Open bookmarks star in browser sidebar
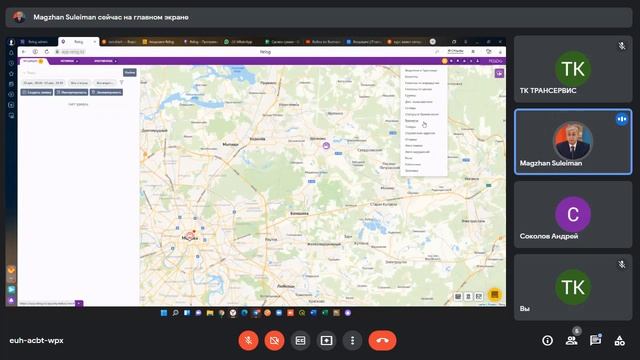The image size is (640, 360). (11, 74)
